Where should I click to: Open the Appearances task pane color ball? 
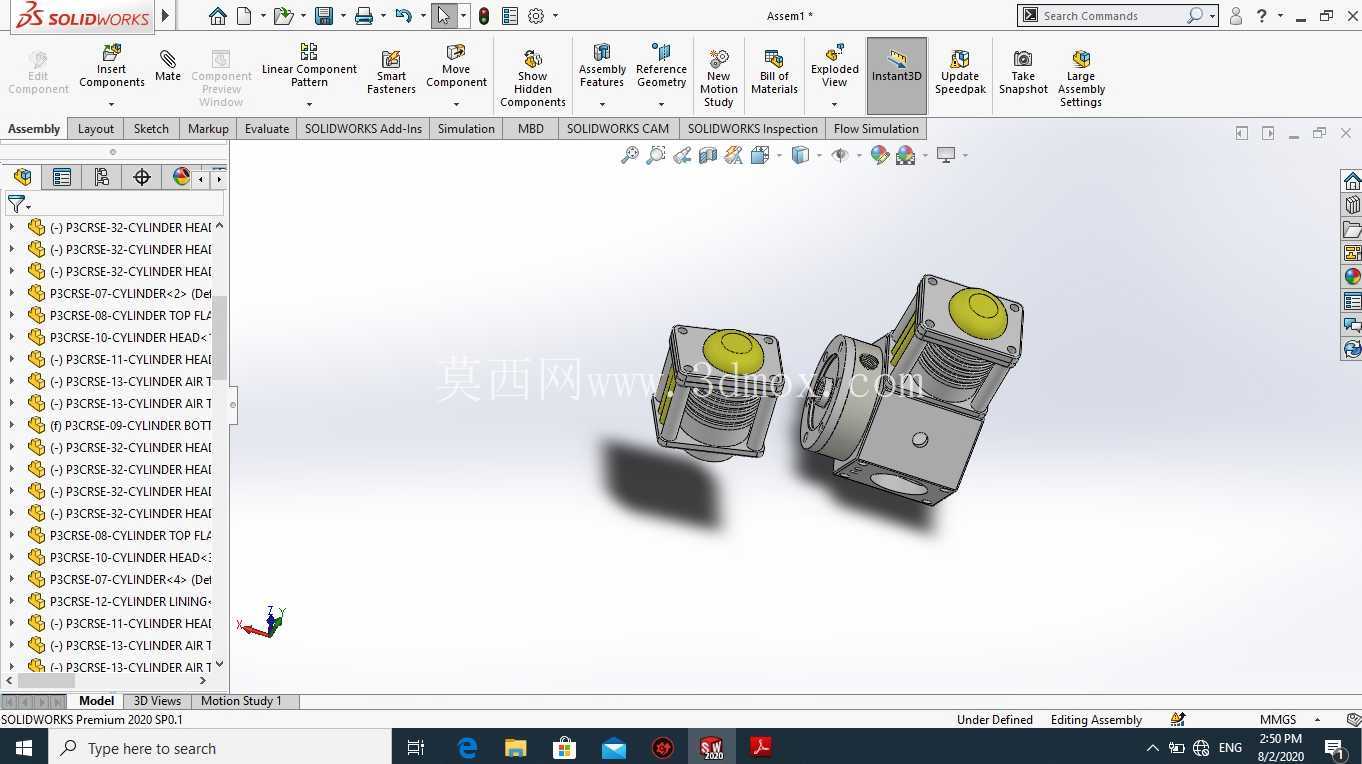[x=1352, y=277]
